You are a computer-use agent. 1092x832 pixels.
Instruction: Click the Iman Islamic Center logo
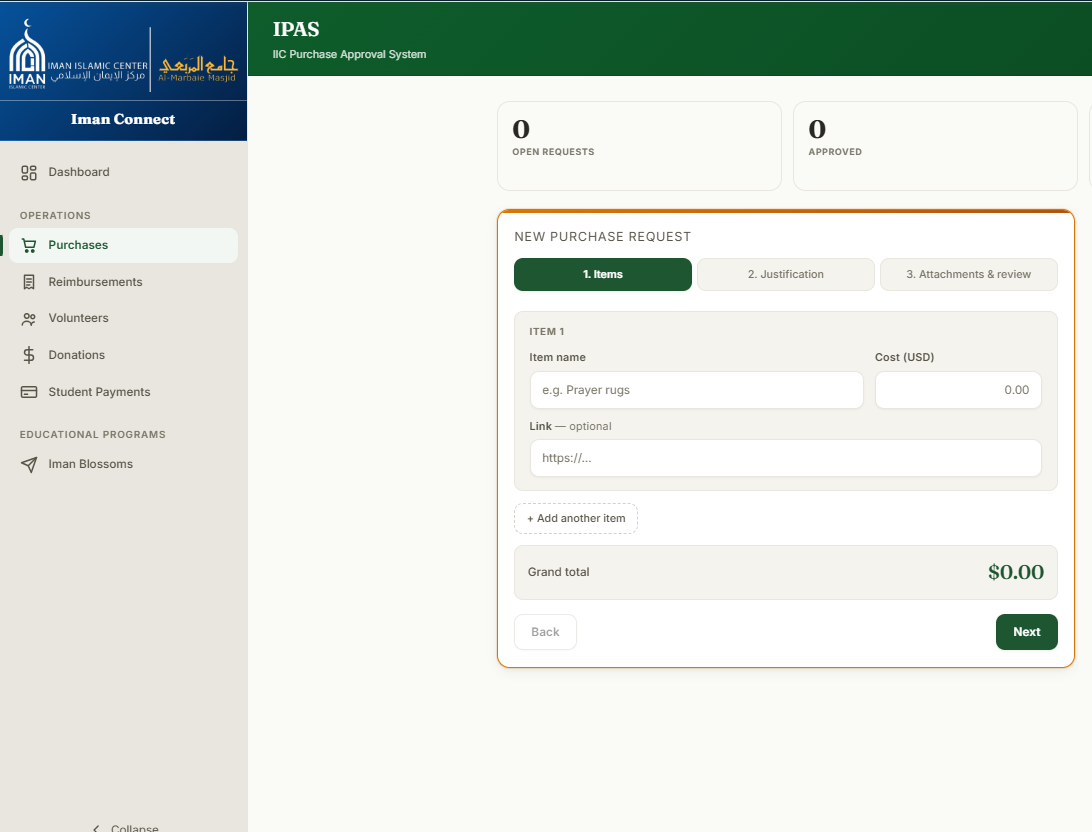click(x=77, y=57)
